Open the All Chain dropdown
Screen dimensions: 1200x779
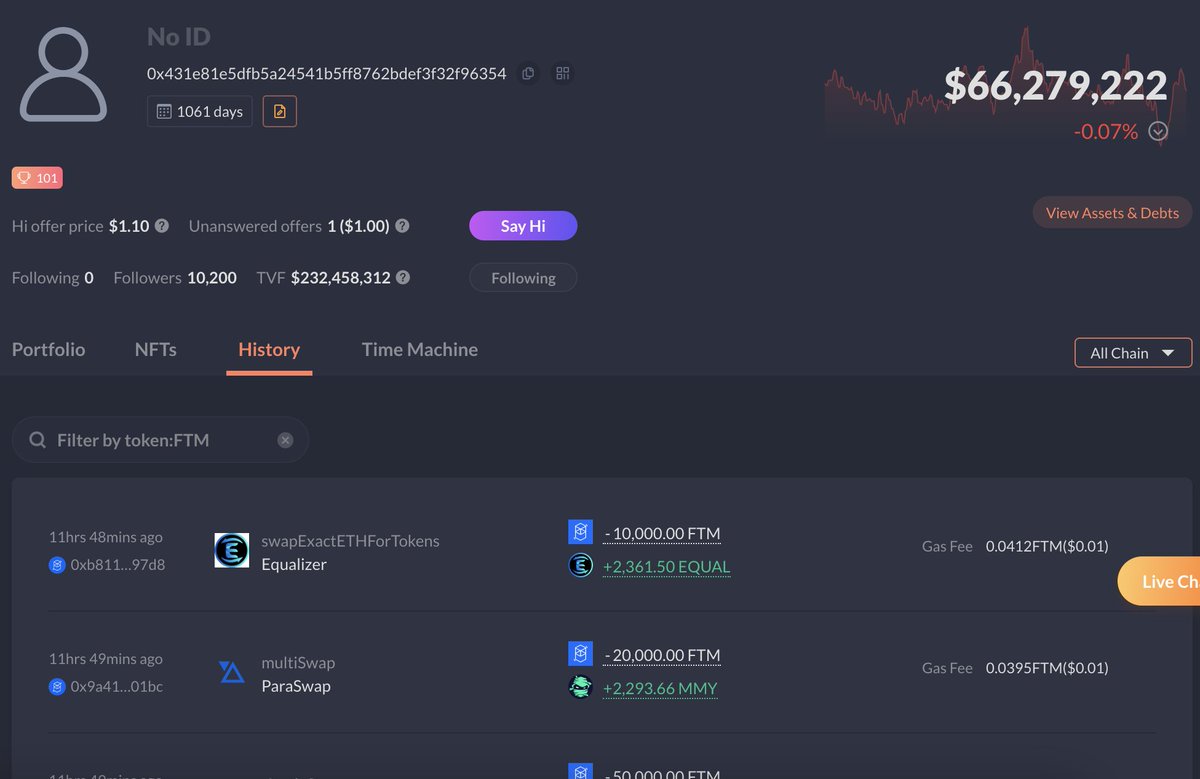tap(1133, 353)
